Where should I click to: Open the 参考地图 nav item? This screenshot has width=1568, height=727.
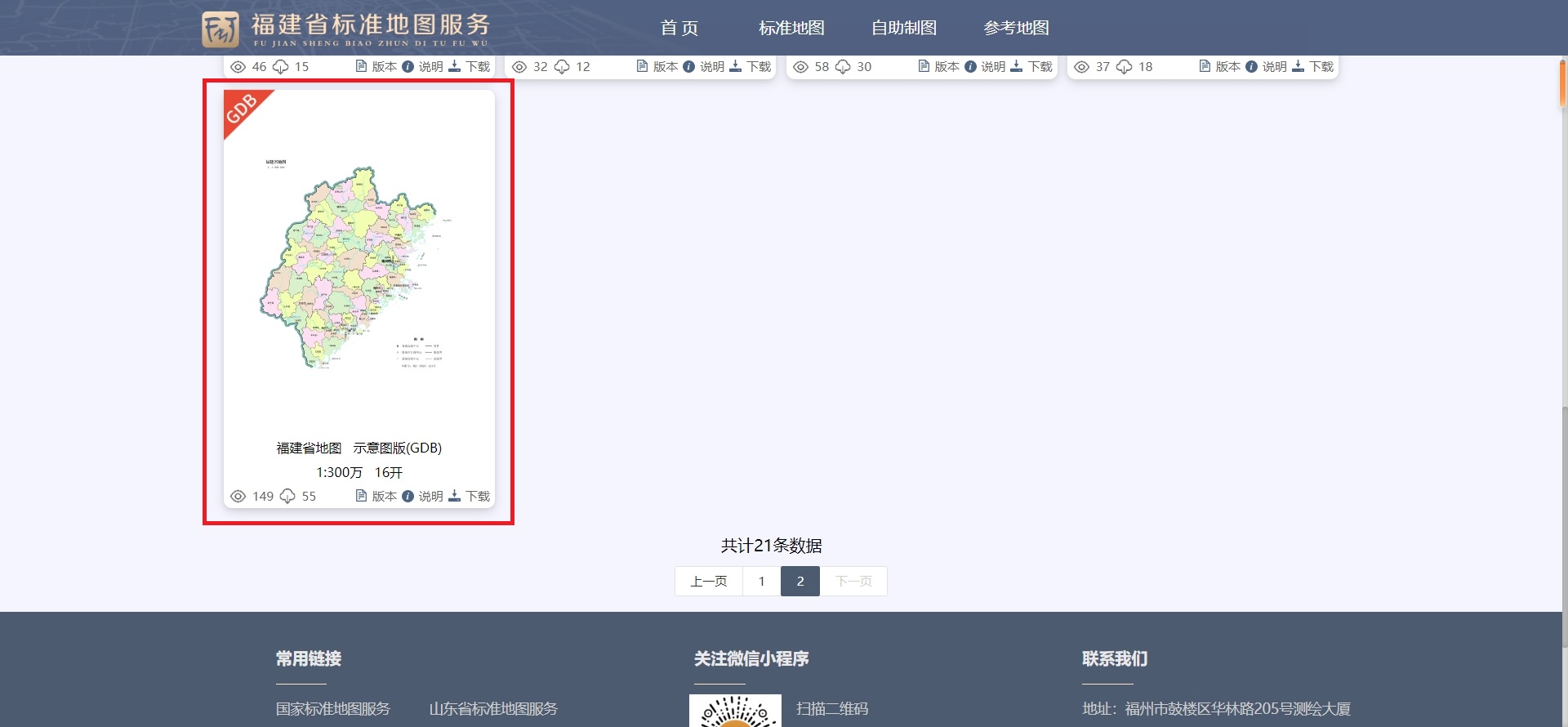click(1017, 28)
